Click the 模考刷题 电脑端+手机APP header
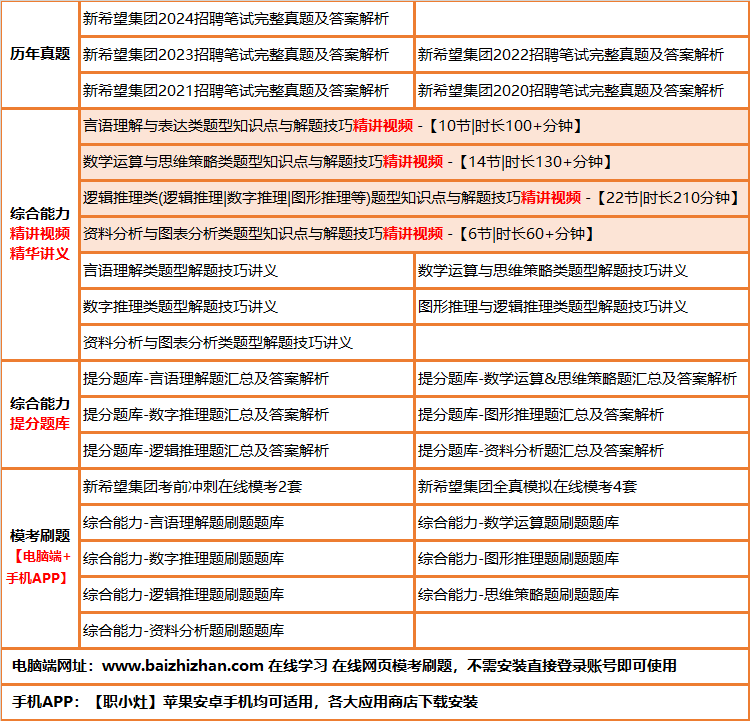750x721 pixels. pos(40,558)
